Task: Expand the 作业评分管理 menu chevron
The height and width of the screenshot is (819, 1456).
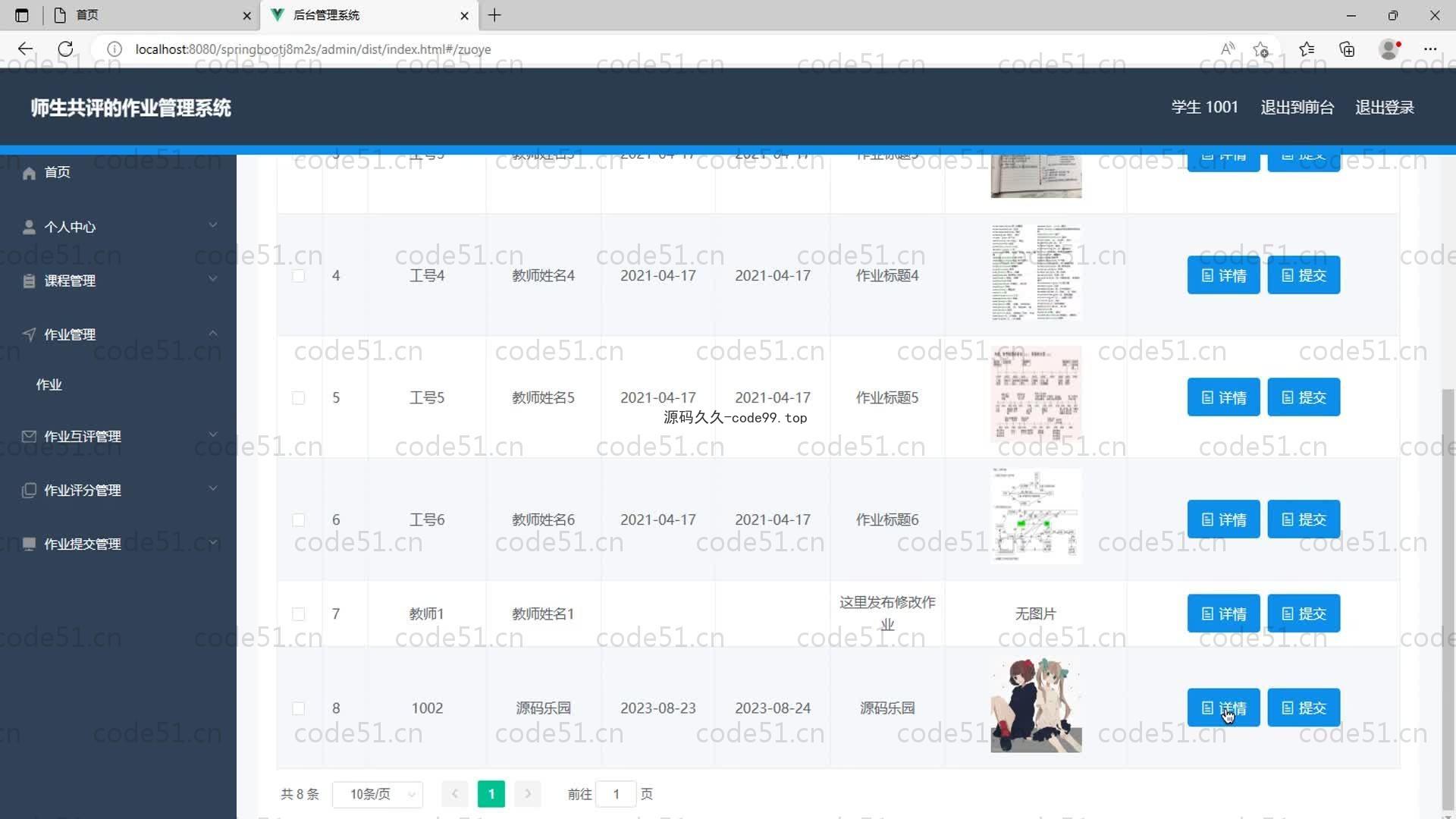Action: [x=213, y=488]
